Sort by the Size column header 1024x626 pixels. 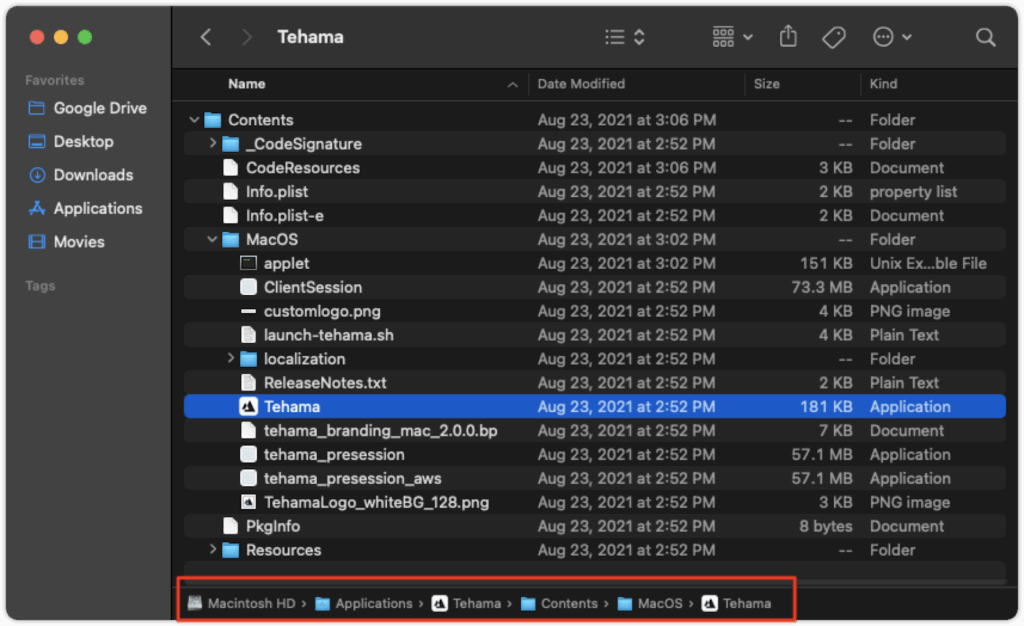pyautogui.click(x=767, y=84)
